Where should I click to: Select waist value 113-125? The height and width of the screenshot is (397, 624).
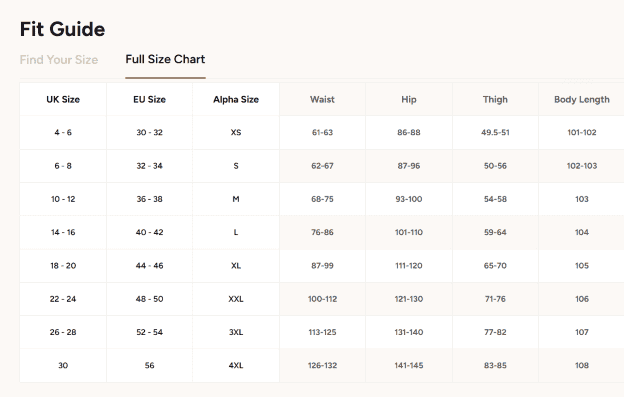(322, 332)
